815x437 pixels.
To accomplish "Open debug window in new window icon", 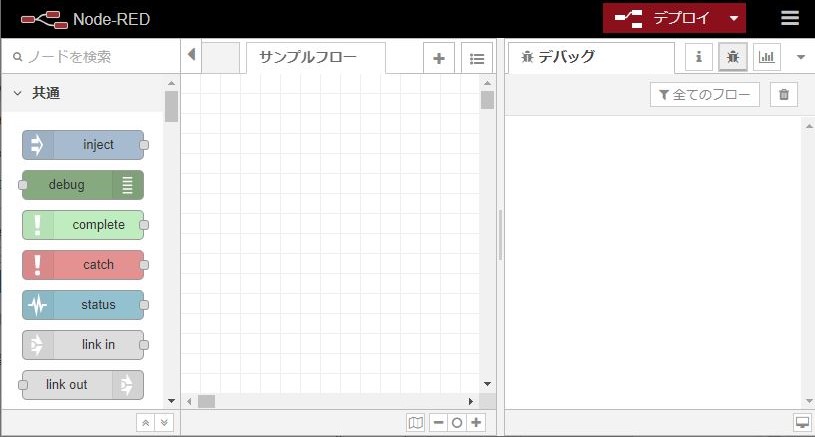I will click(802, 423).
